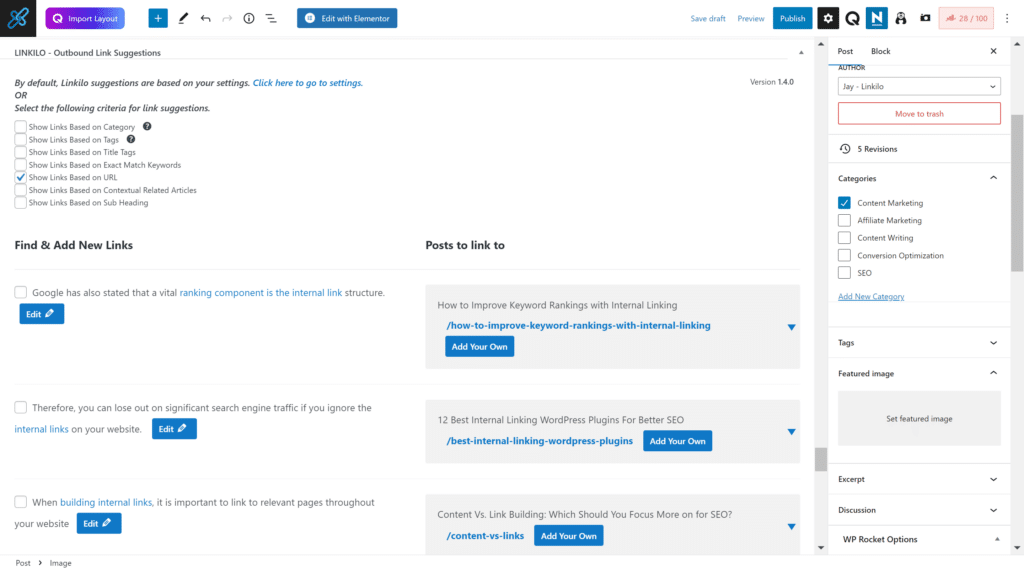Select the pencil tools icon
Screen dimensions: 1024x570
point(183,18)
